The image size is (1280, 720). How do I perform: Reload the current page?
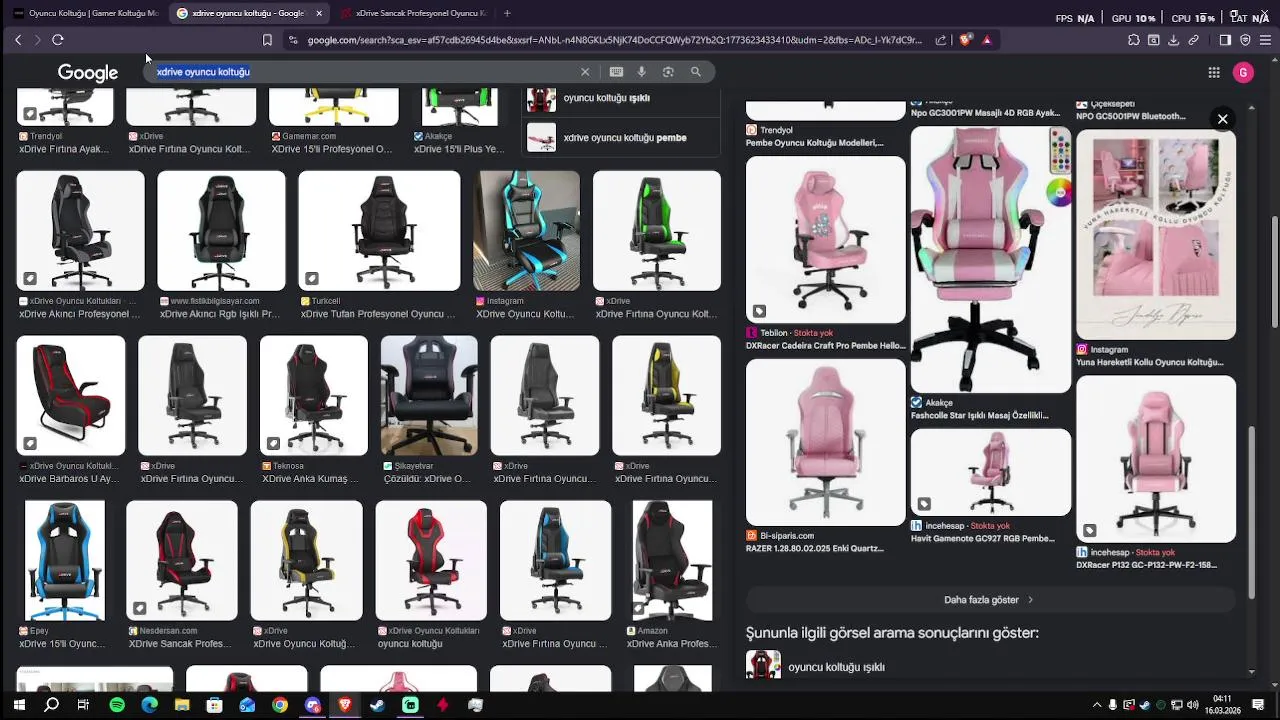click(58, 40)
